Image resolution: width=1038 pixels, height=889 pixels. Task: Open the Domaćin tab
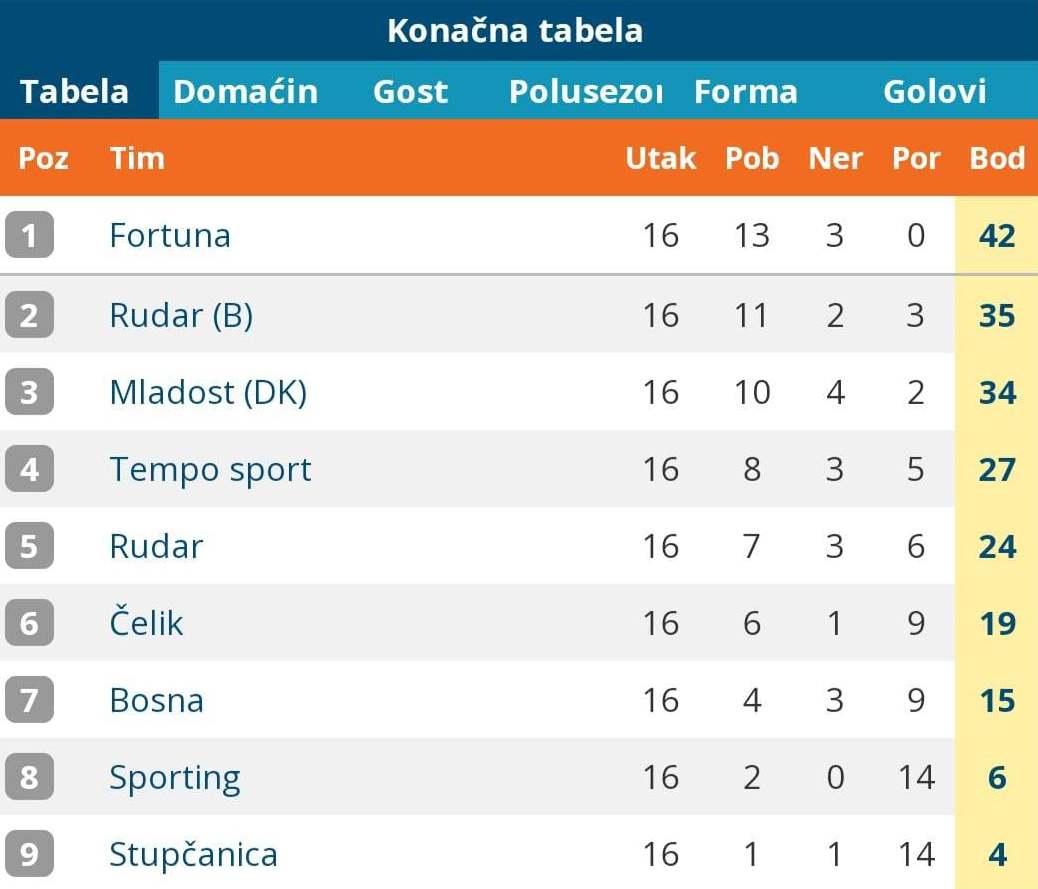tap(245, 92)
